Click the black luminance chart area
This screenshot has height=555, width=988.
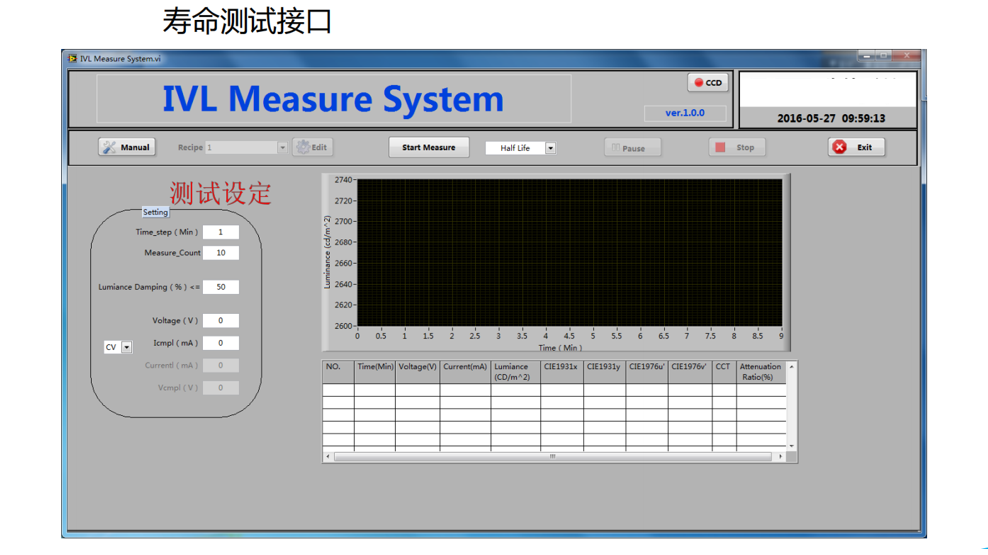coord(569,252)
